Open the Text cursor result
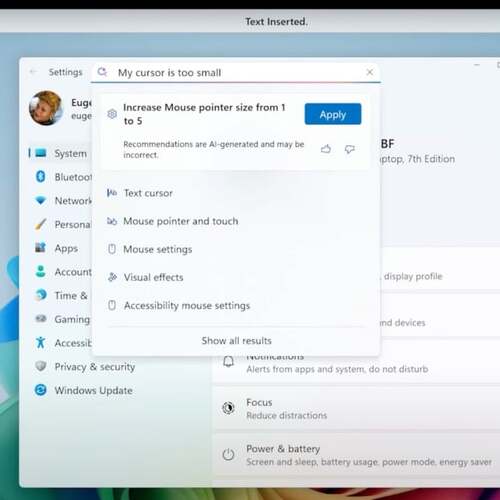500x500 pixels. (236, 193)
